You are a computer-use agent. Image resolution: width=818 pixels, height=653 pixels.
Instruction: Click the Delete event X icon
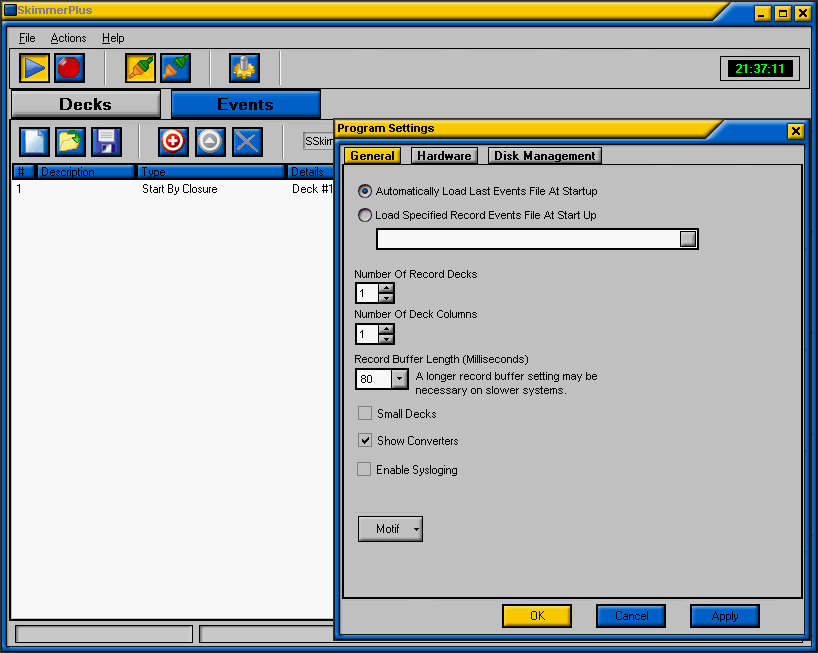pyautogui.click(x=247, y=141)
